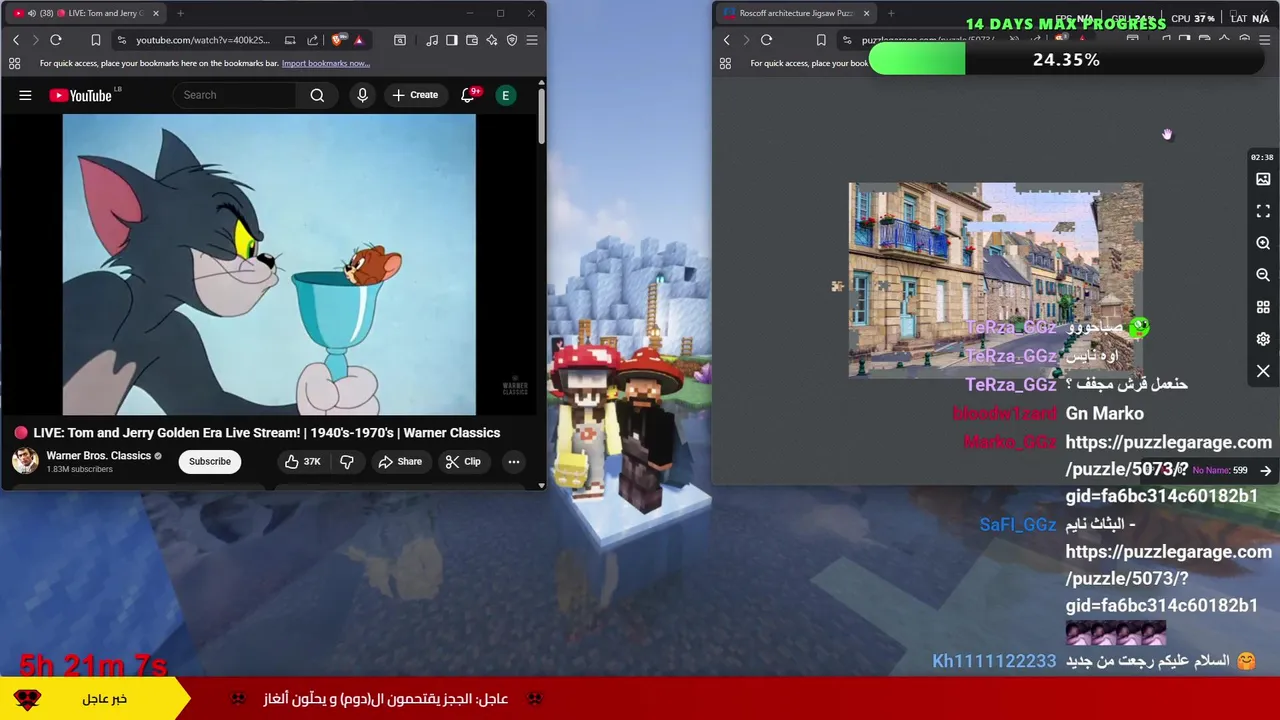Toggle the sidebar panel in YouTube browser
The width and height of the screenshot is (1280, 720).
[452, 40]
